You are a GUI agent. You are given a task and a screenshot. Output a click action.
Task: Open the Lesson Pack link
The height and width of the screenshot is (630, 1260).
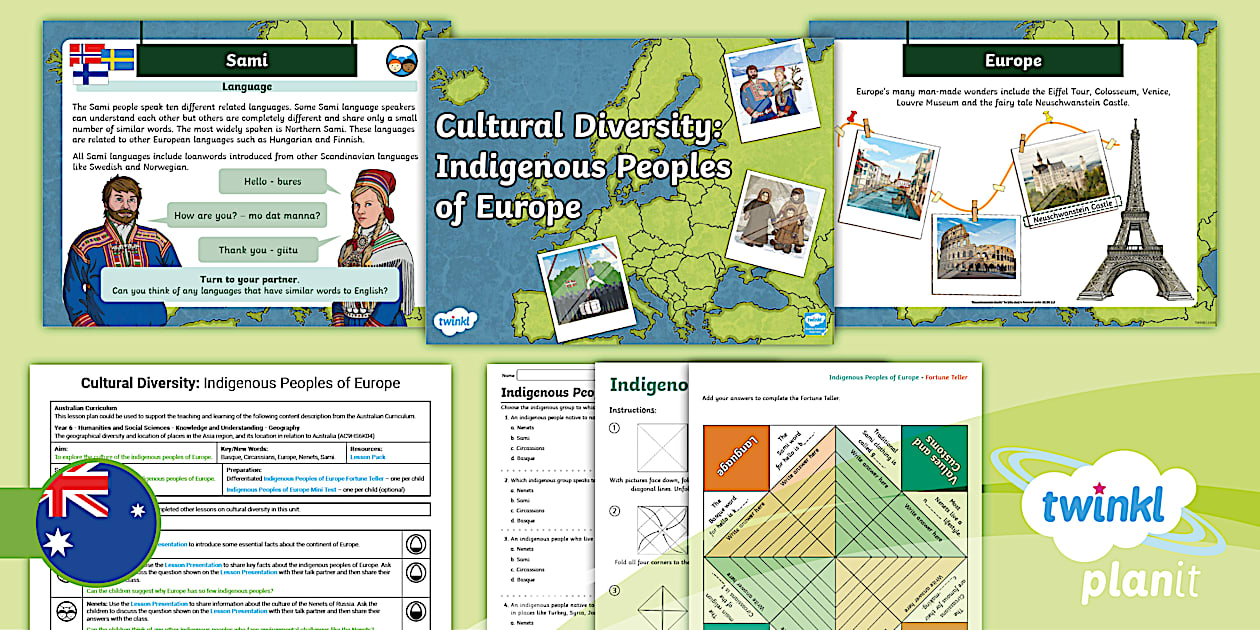point(367,455)
